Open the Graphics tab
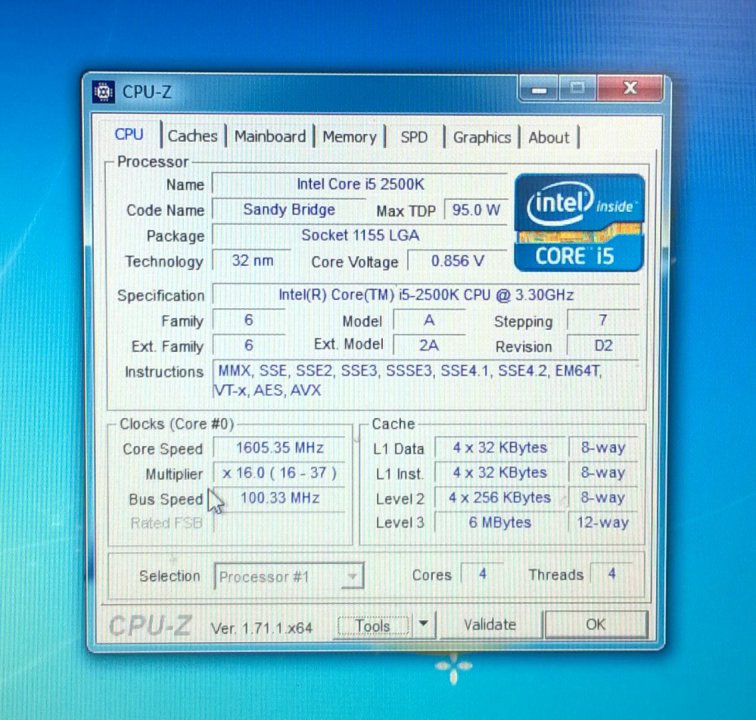Viewport: 756px width, 720px height. [x=482, y=137]
